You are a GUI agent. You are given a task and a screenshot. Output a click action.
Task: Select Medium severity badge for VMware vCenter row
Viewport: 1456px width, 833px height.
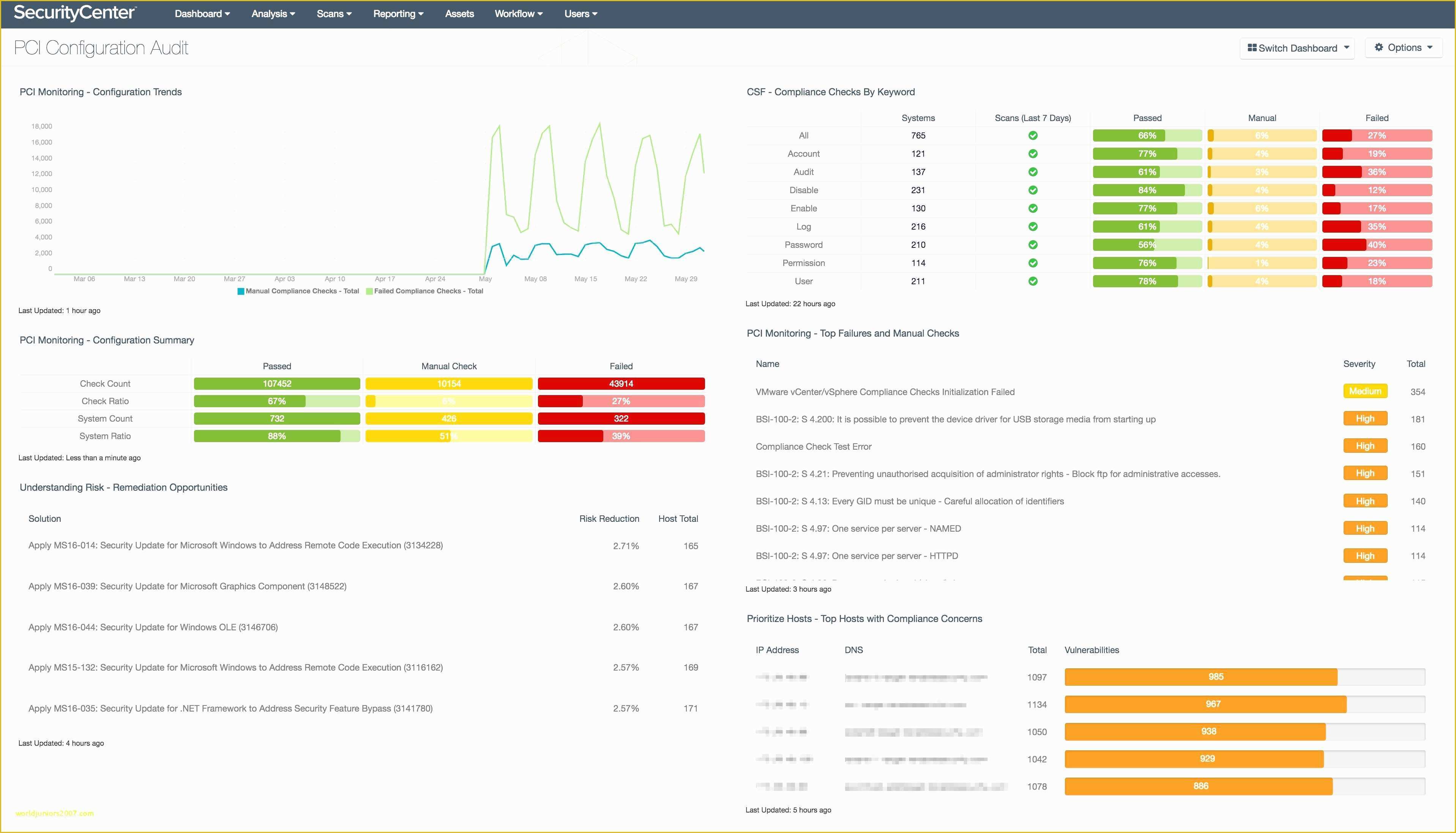[1365, 391]
